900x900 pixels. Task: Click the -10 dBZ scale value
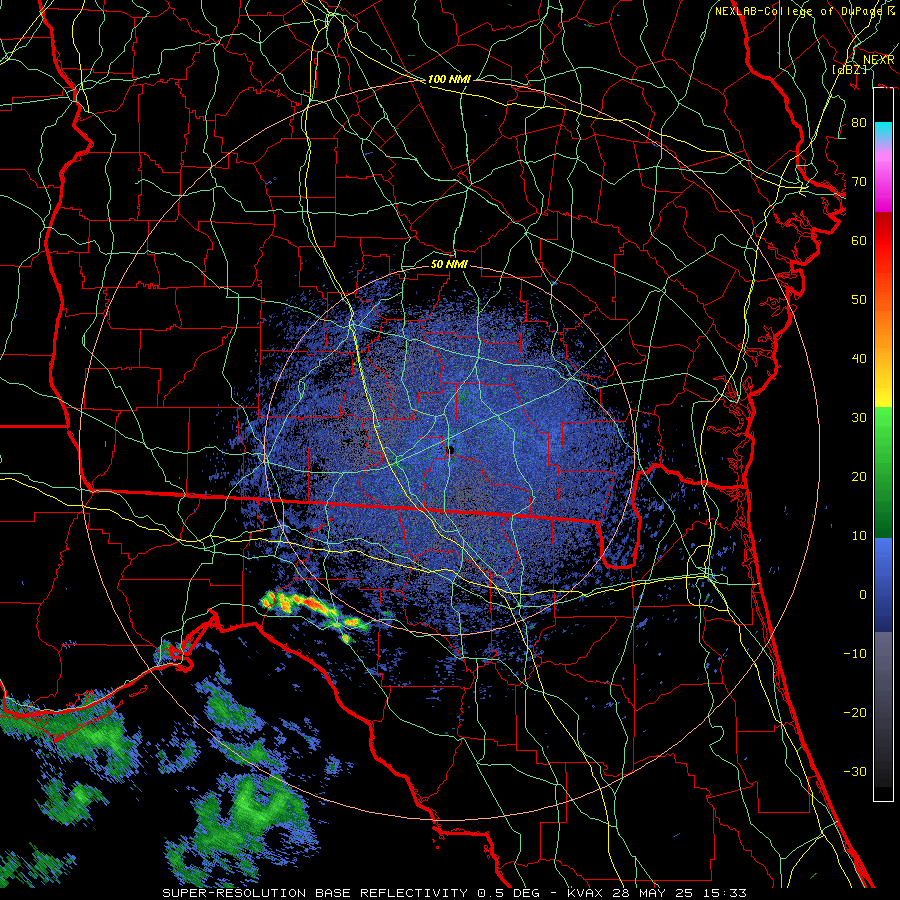[x=855, y=654]
